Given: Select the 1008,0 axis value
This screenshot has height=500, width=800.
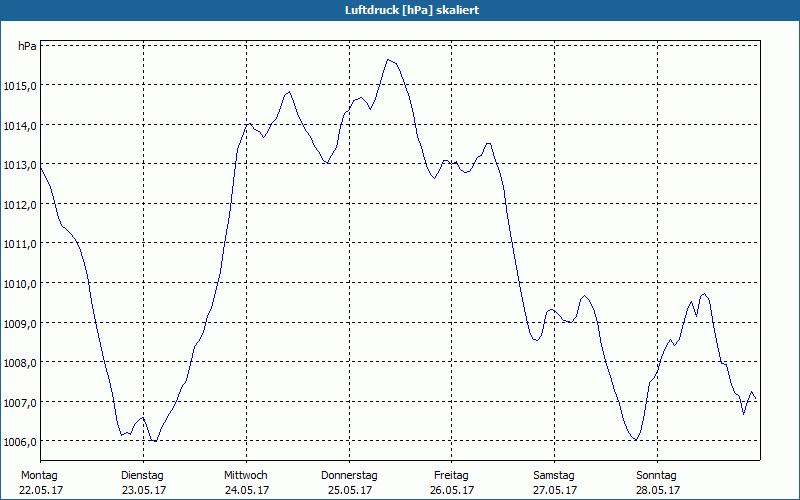Looking at the screenshot, I should click(x=20, y=363).
